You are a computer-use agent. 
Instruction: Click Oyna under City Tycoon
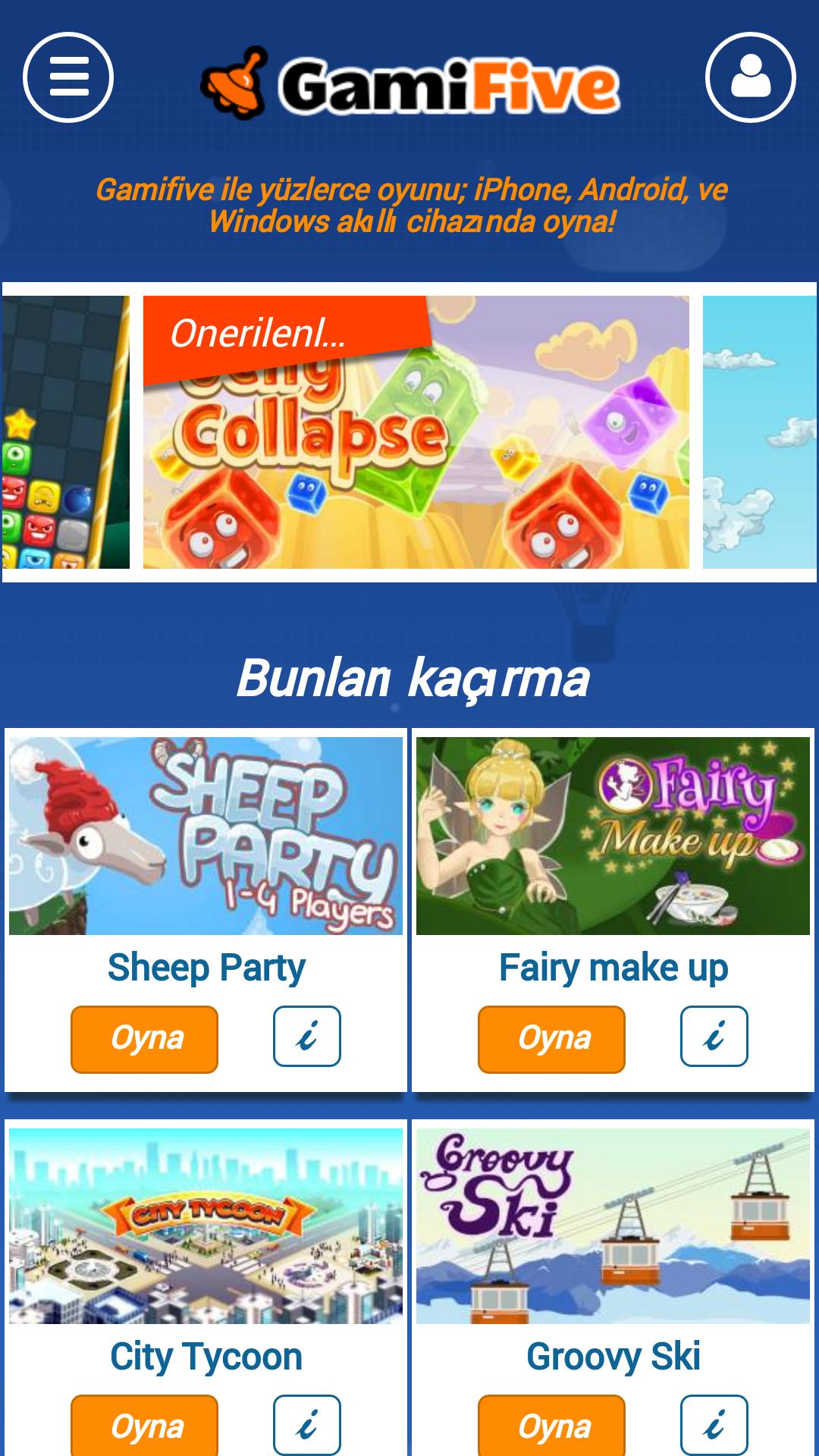144,1426
